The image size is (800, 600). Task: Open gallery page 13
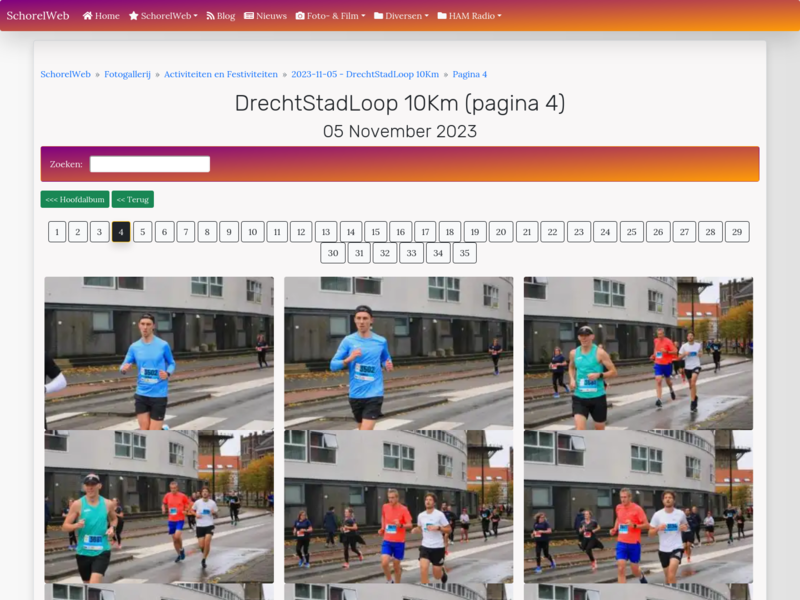(326, 232)
